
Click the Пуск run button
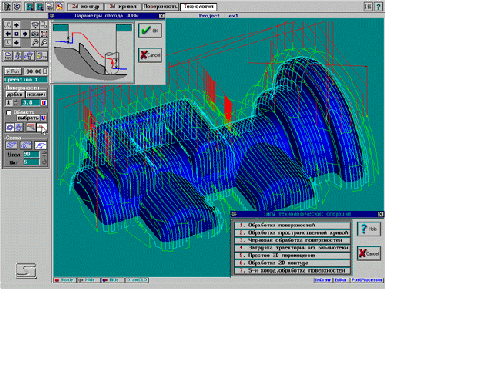pos(13,71)
